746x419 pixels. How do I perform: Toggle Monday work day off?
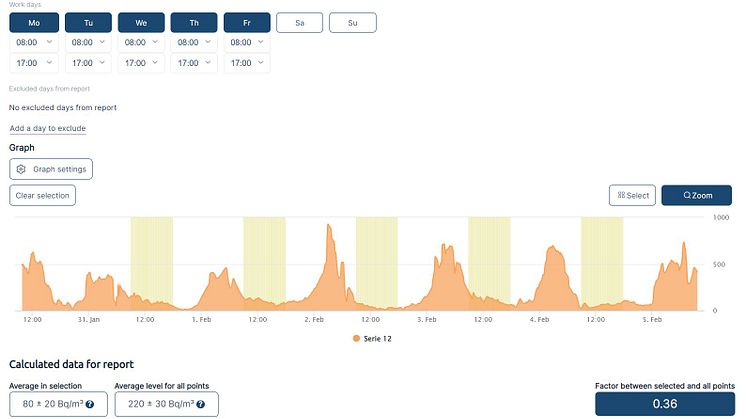[34, 22]
